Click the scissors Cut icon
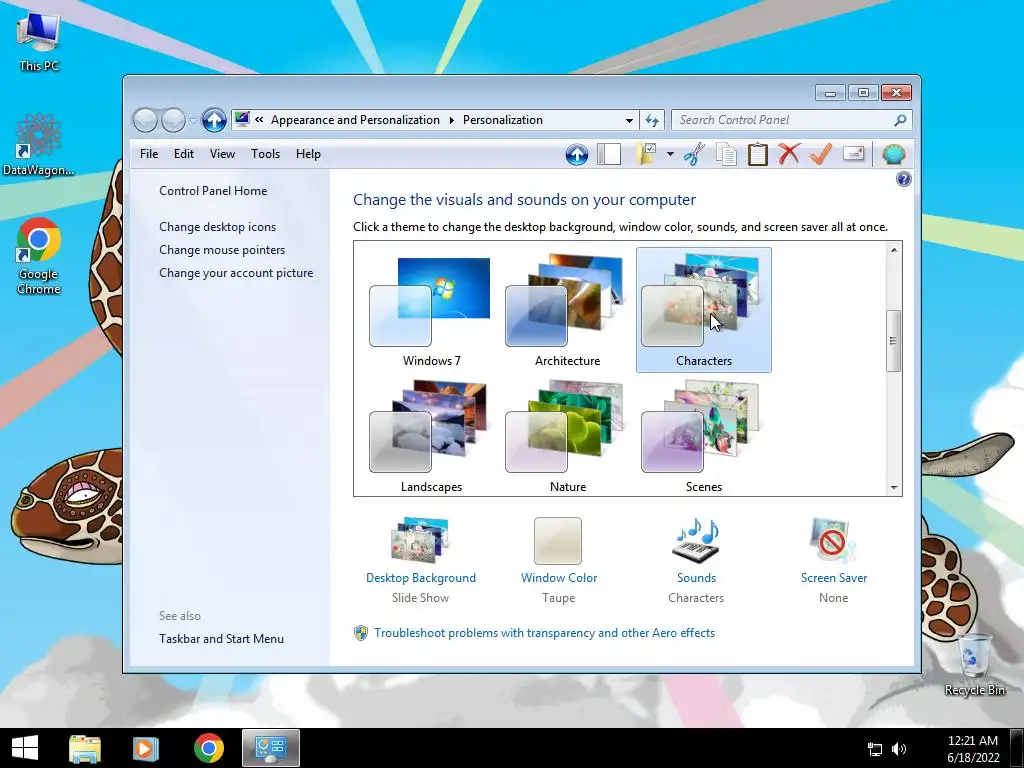 694,155
